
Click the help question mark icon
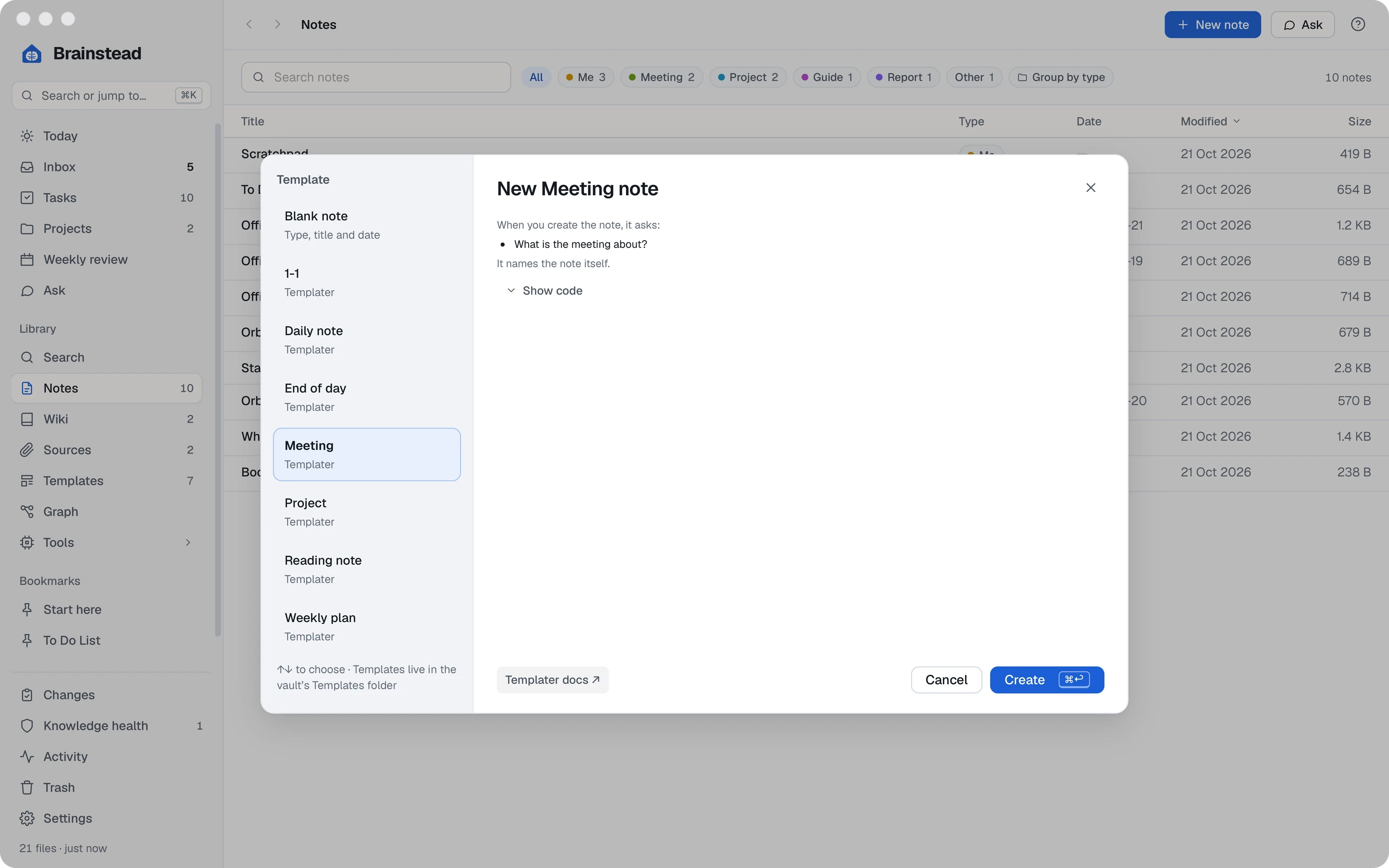1358,25
